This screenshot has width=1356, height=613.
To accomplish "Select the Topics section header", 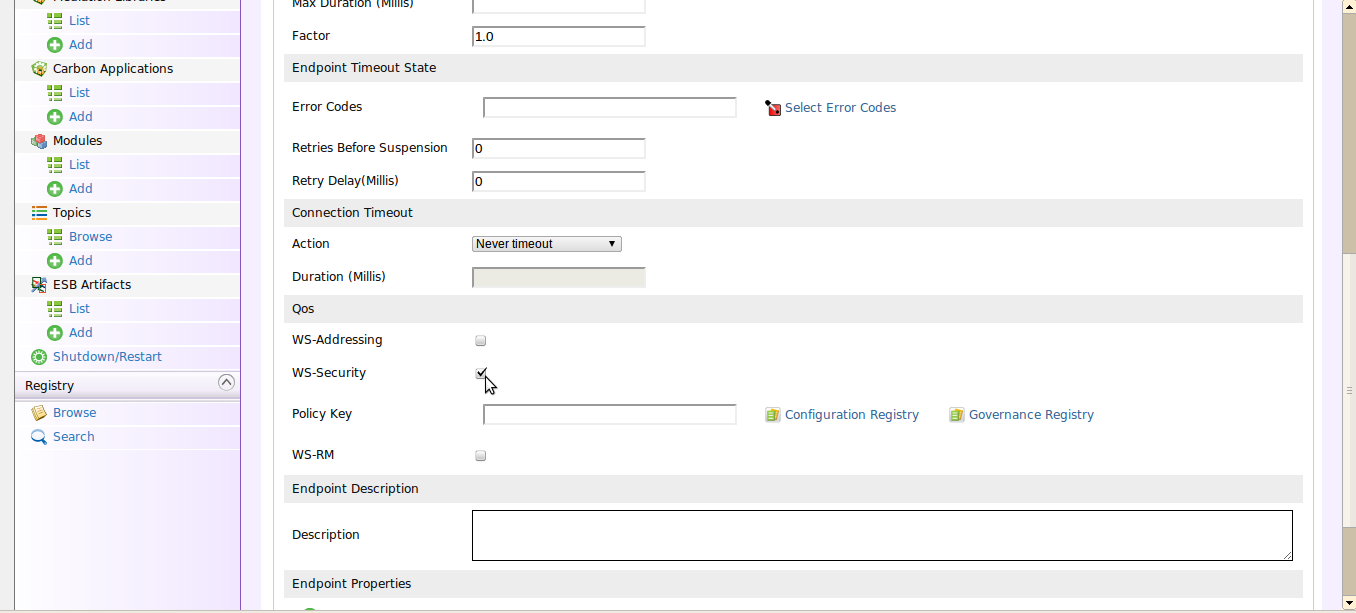I will [x=70, y=212].
